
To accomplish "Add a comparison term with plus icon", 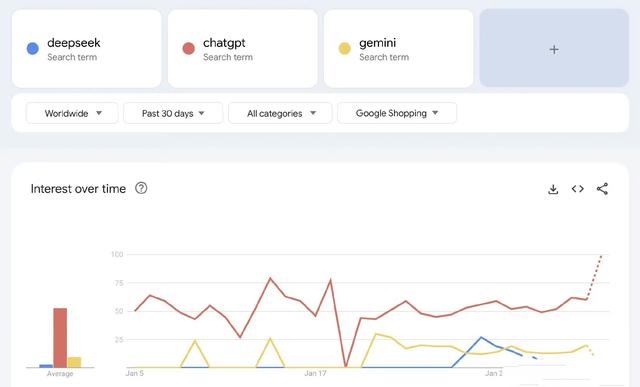I will coord(554,49).
